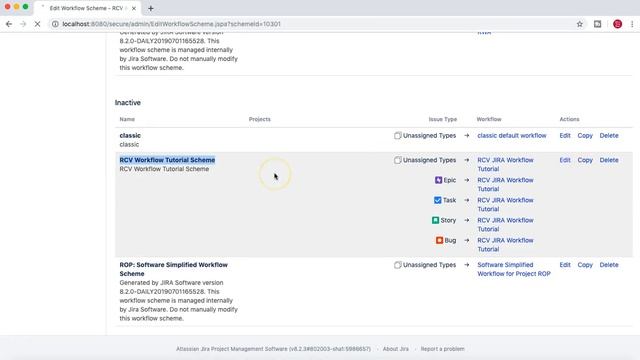
Task: Click the Projects column header
Action: click(260, 119)
